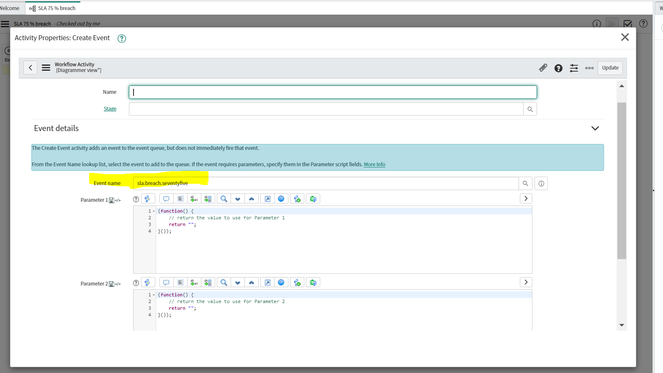Toggle comment in Parameter 1 toolbar
Screen dimensions: 663x373
click(166, 199)
